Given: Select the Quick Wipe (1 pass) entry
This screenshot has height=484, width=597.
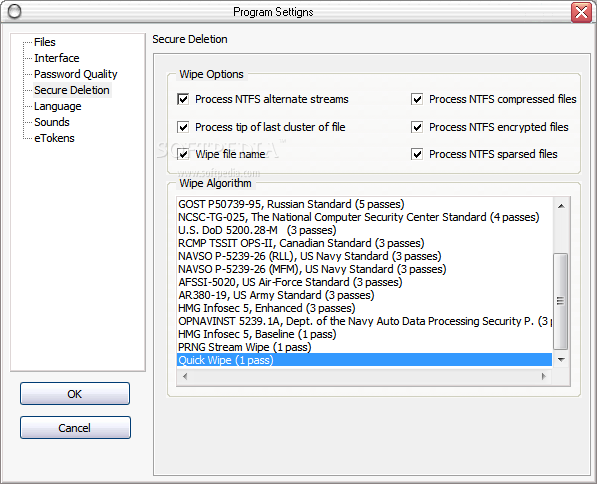Looking at the screenshot, I should [364, 360].
